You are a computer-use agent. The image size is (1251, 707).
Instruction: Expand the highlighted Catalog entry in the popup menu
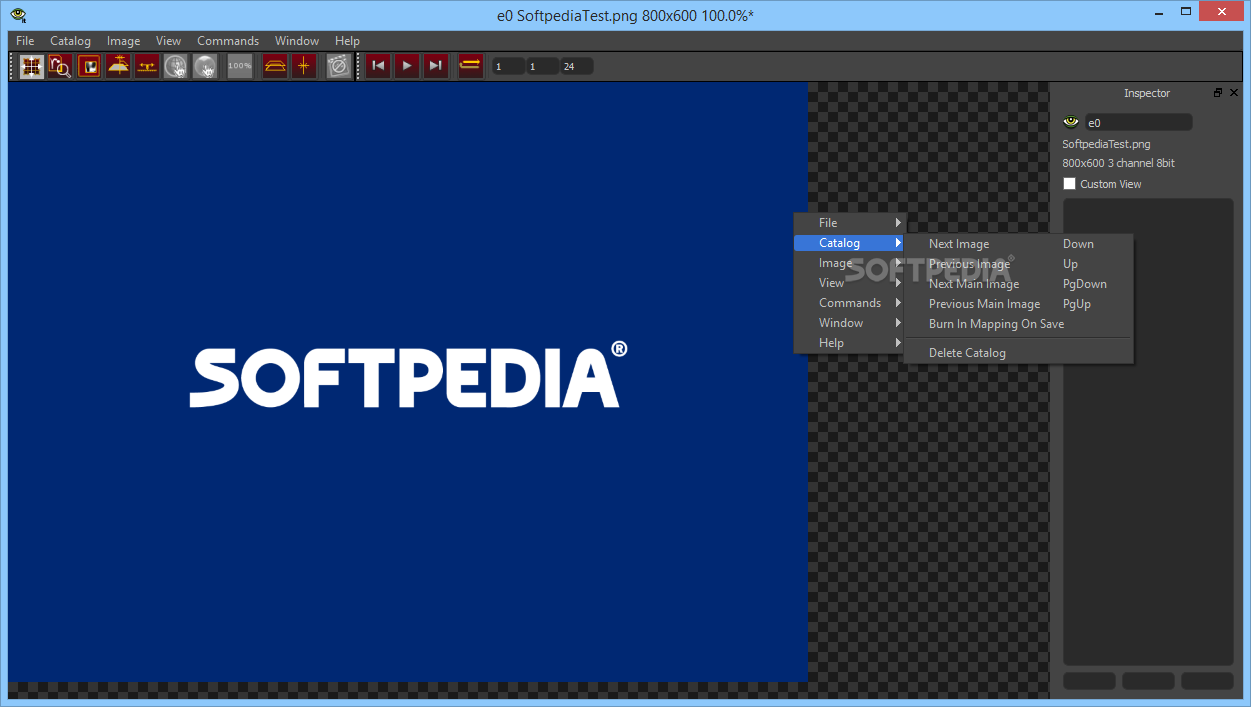pos(849,243)
